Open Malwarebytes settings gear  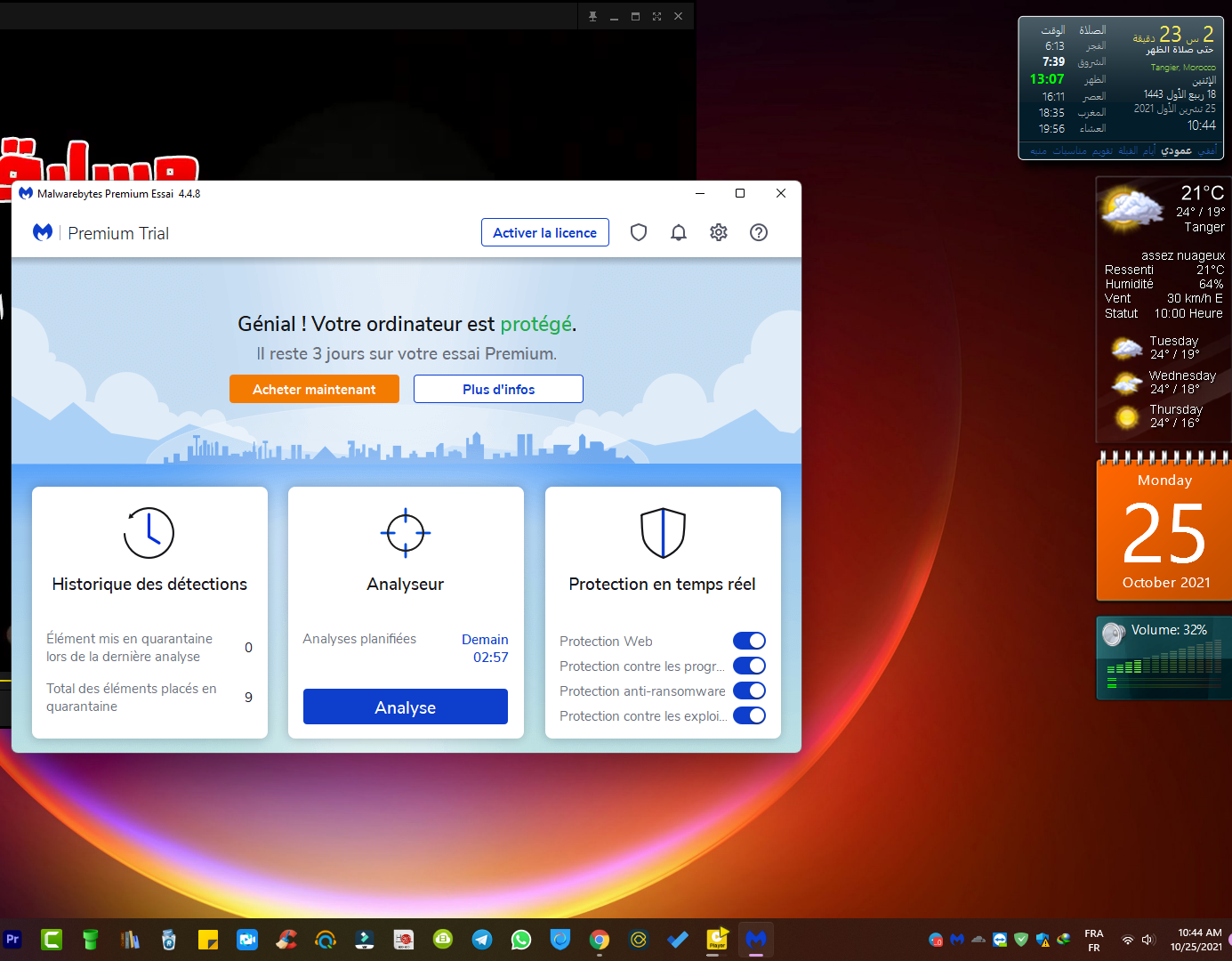pos(719,232)
